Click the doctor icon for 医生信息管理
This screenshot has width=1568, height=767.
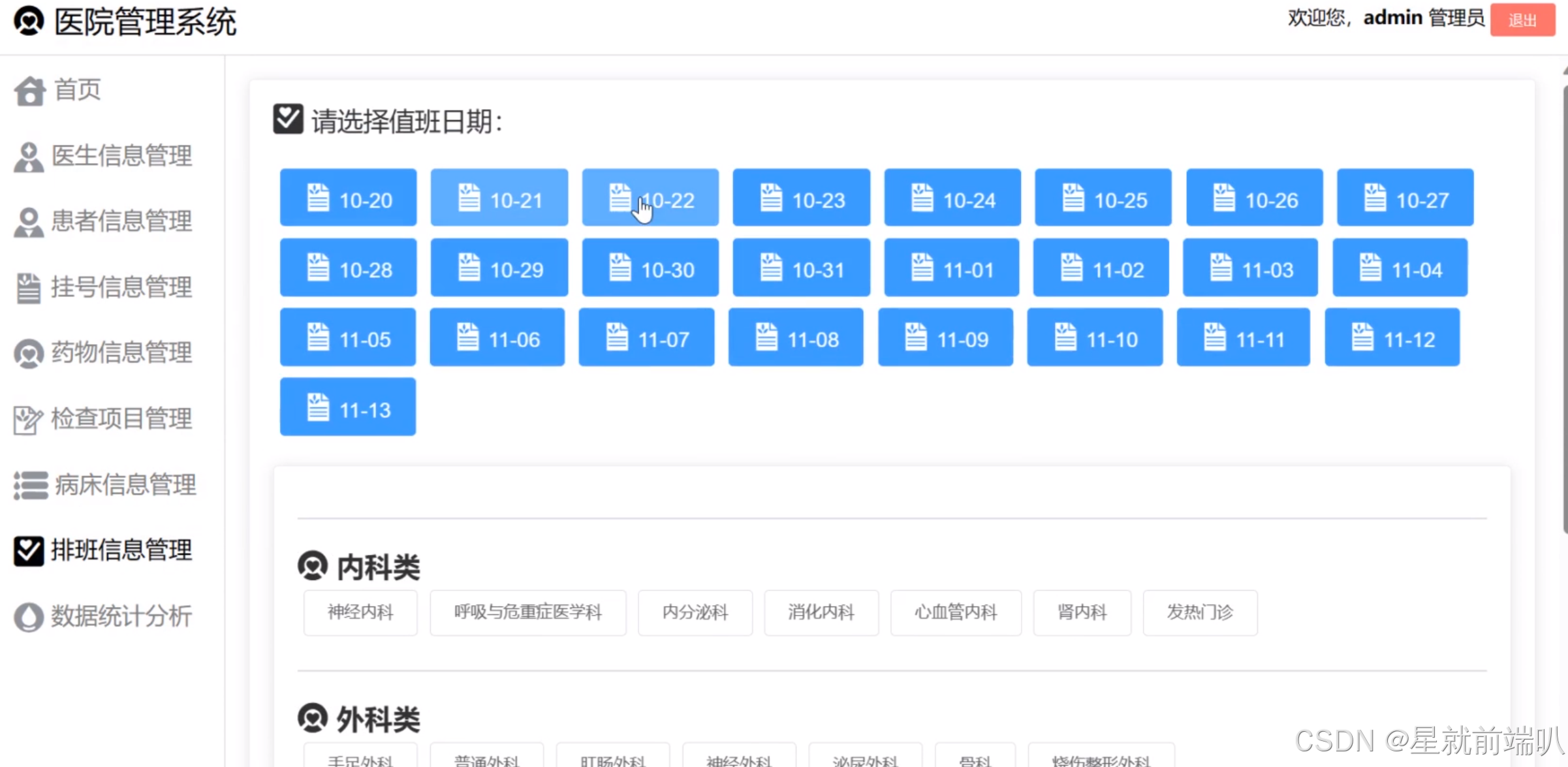[x=28, y=157]
